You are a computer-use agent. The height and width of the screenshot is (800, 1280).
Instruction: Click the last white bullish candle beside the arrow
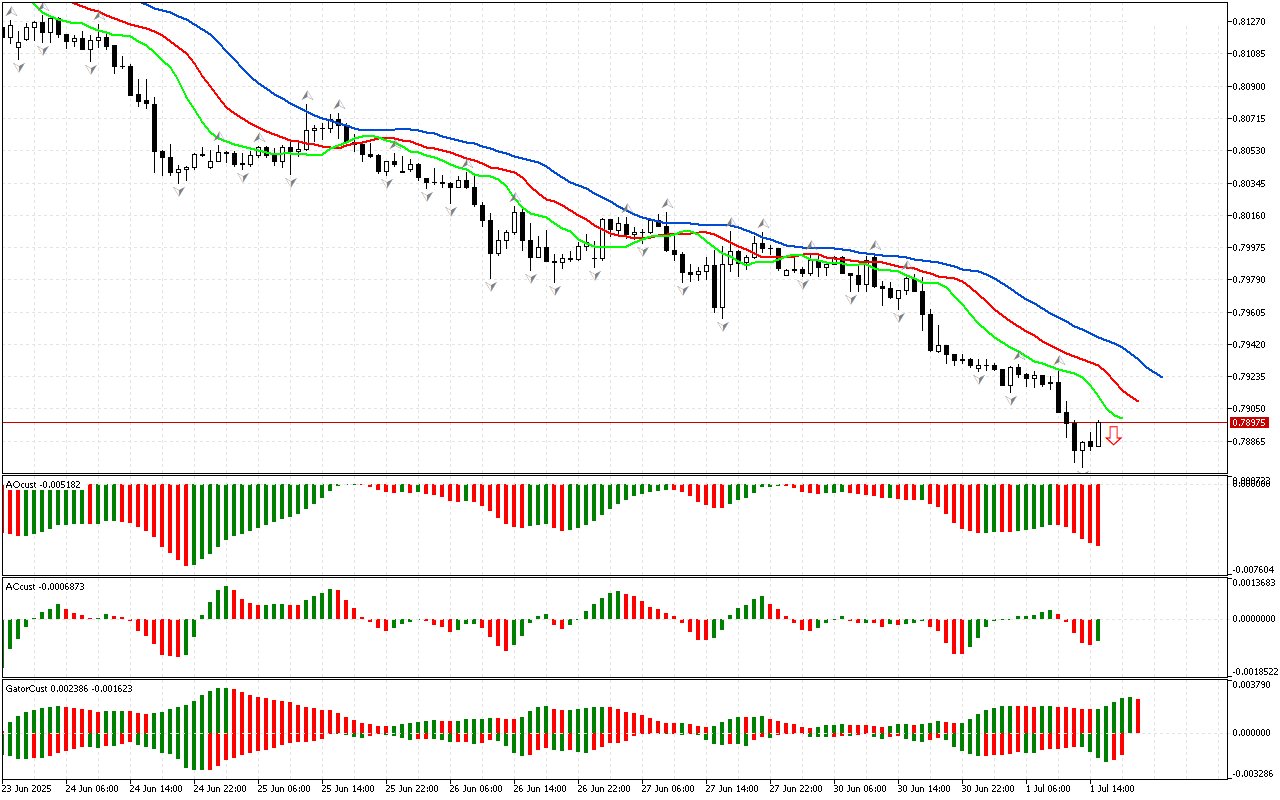(1098, 433)
